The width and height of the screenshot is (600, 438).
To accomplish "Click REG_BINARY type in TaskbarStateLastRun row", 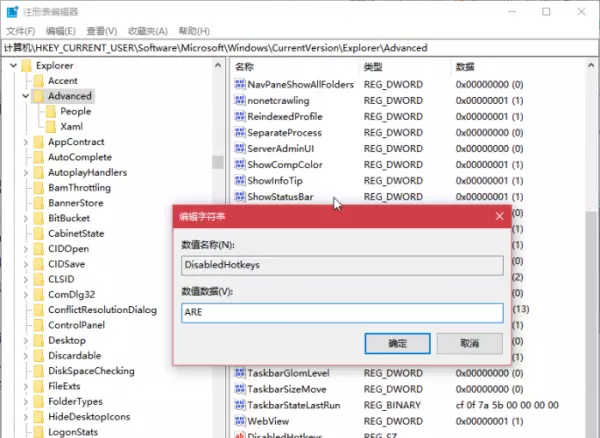I will click(x=392, y=405).
